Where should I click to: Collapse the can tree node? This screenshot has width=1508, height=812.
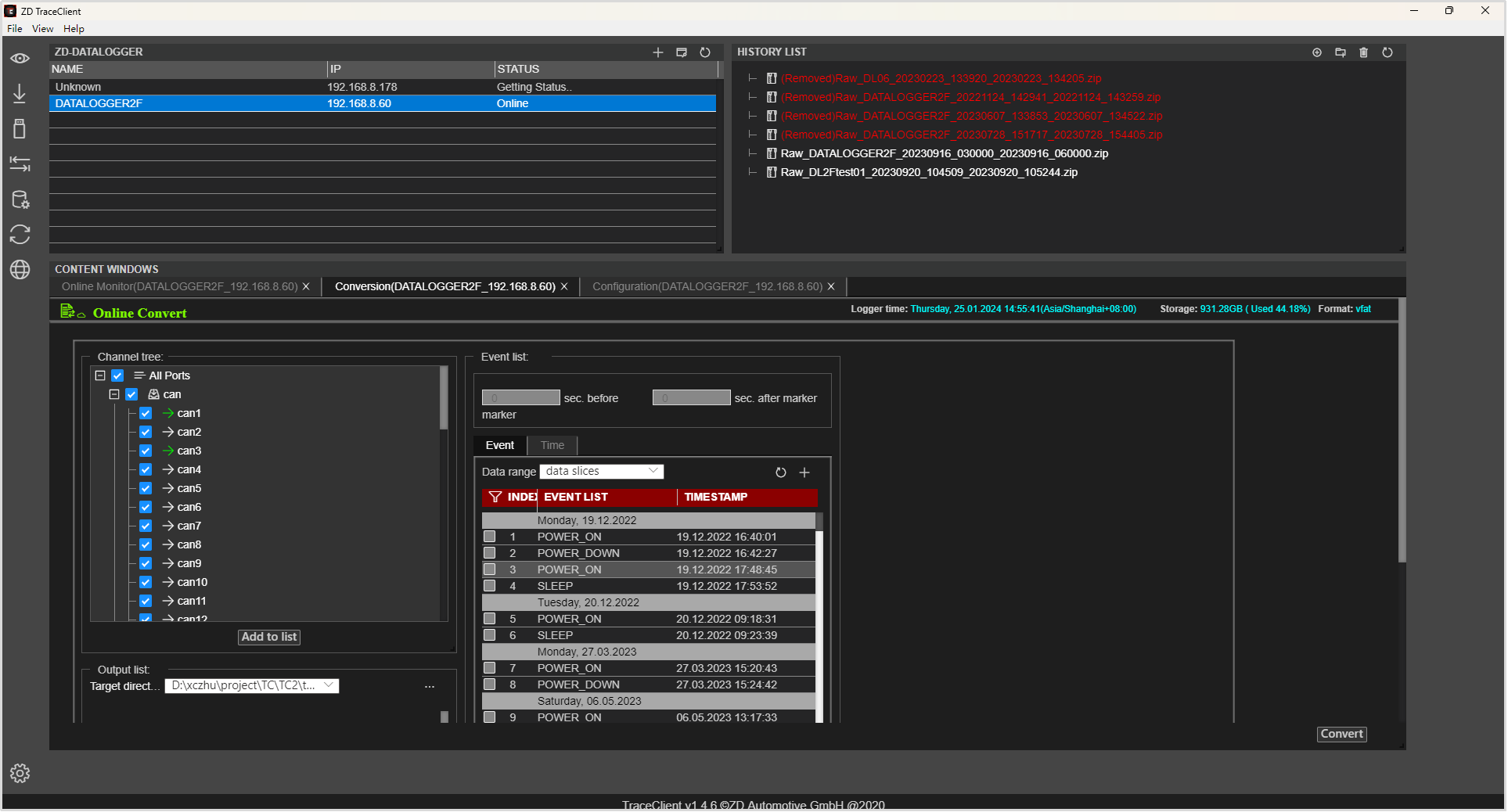tap(114, 394)
